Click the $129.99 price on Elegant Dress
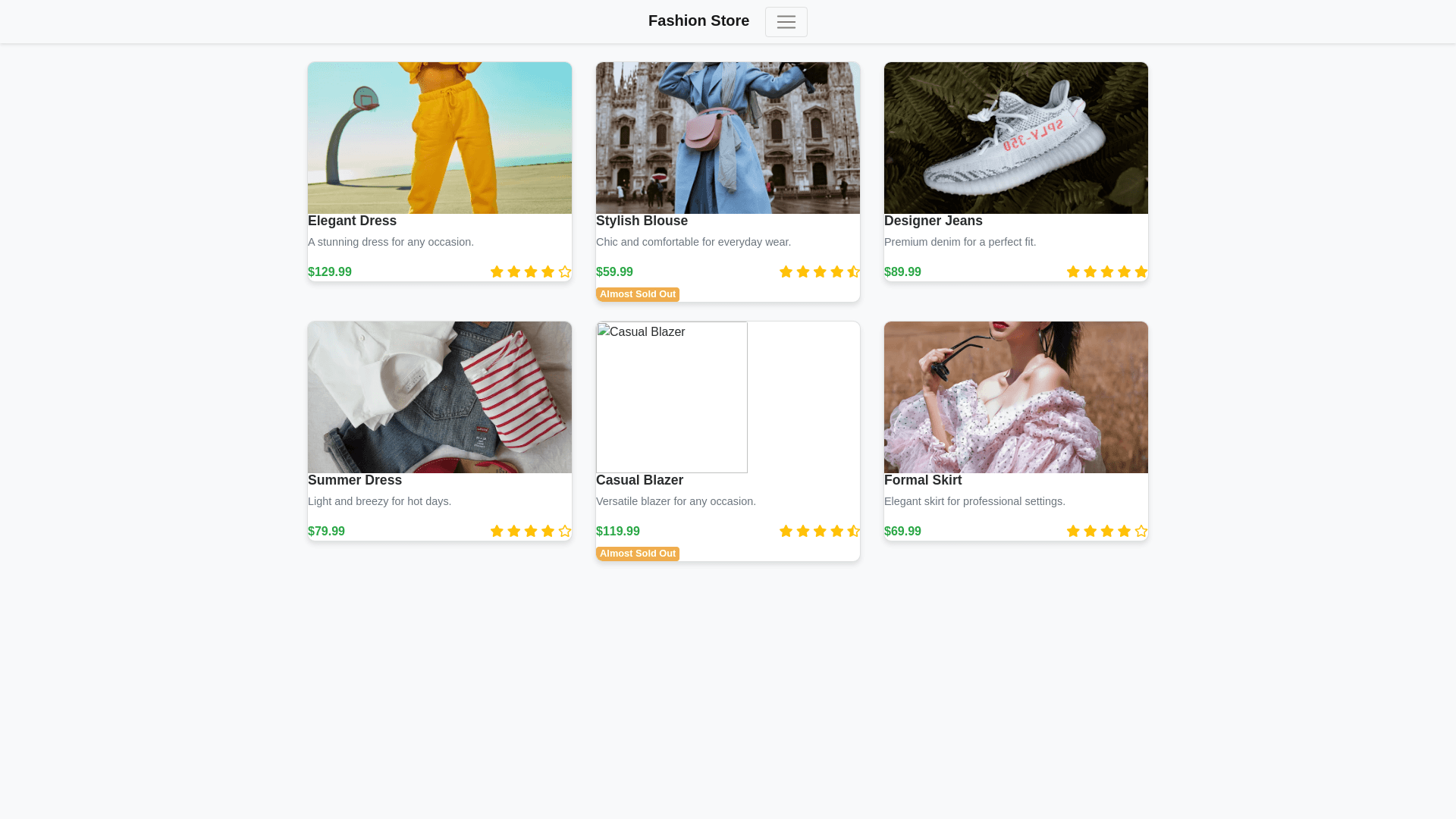 (330, 272)
